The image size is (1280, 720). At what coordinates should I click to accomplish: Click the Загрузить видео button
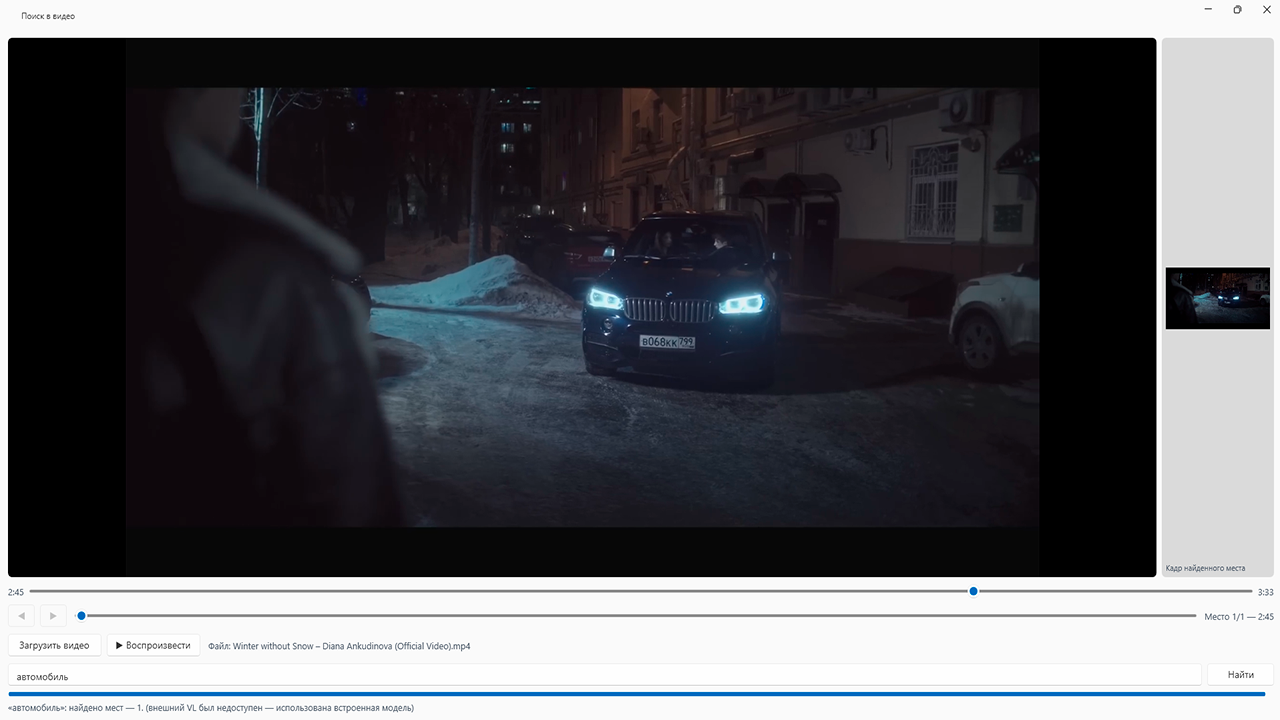[54, 645]
